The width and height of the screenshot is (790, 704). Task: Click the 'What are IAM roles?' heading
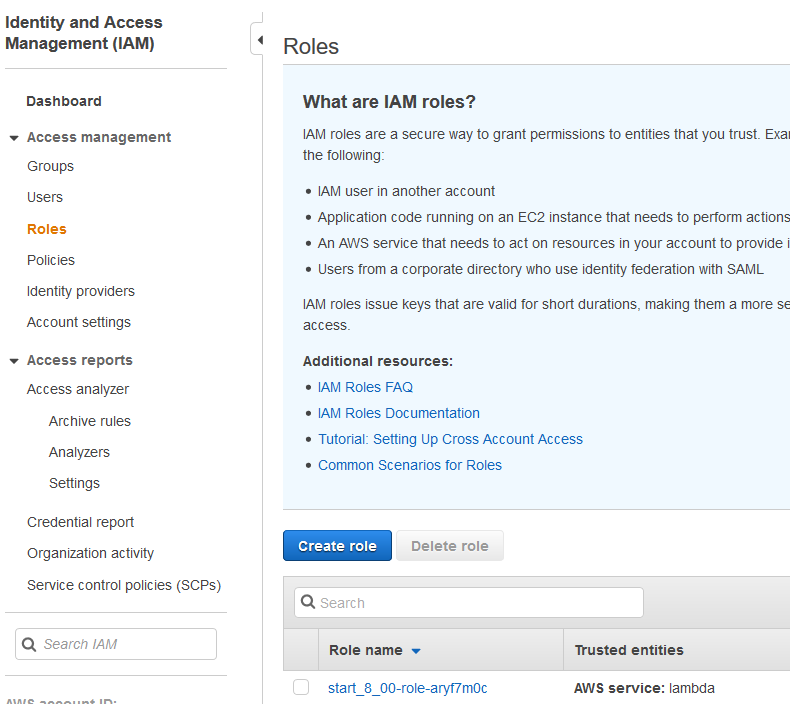(389, 102)
